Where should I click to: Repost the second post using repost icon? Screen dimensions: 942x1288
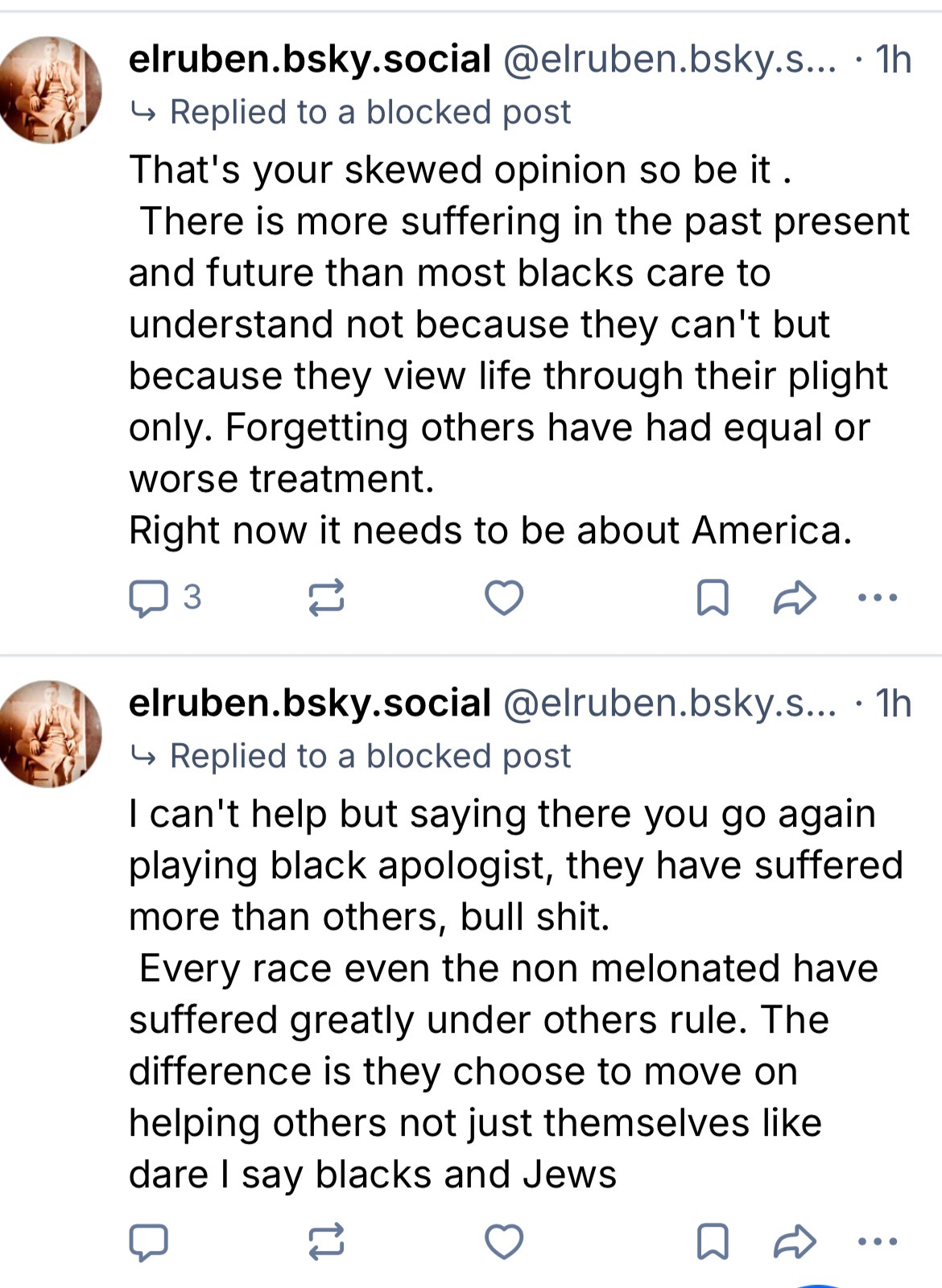point(326,1241)
